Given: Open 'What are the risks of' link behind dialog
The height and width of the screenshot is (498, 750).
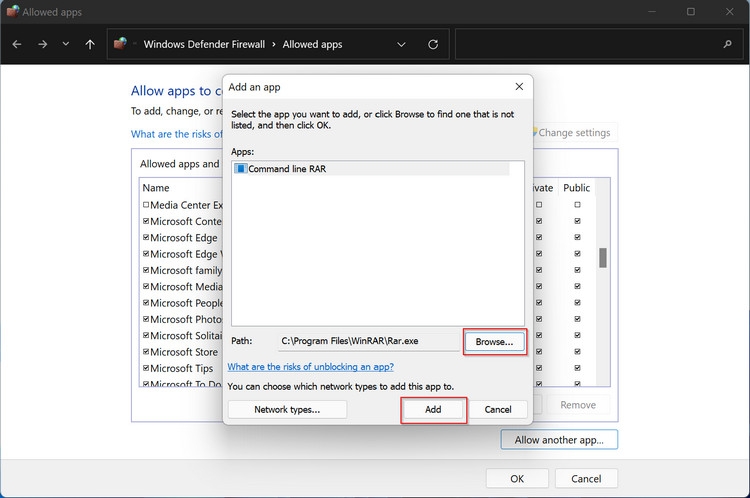Looking at the screenshot, I should point(177,134).
